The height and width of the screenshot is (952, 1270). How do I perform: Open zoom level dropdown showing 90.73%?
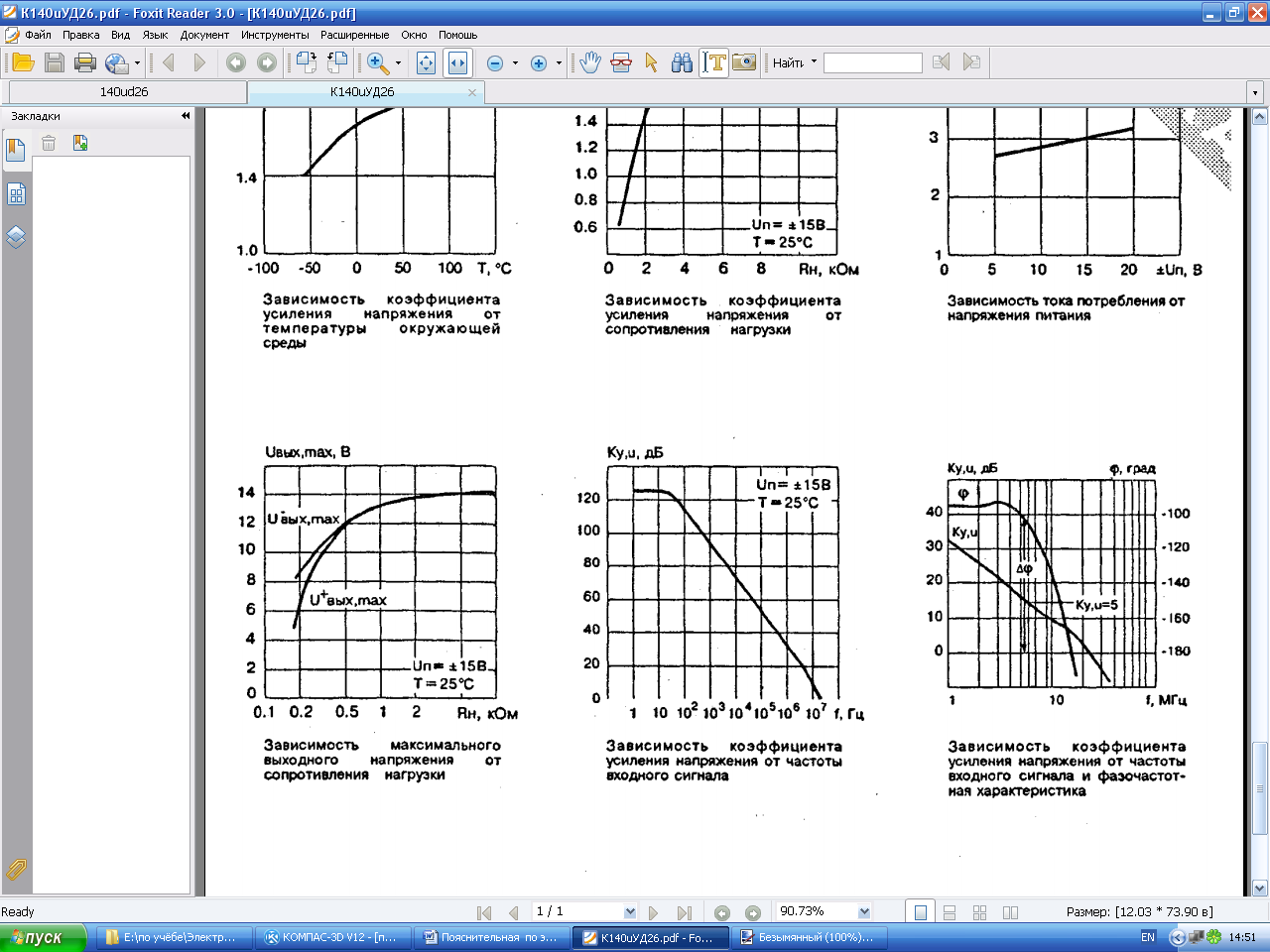(x=864, y=912)
